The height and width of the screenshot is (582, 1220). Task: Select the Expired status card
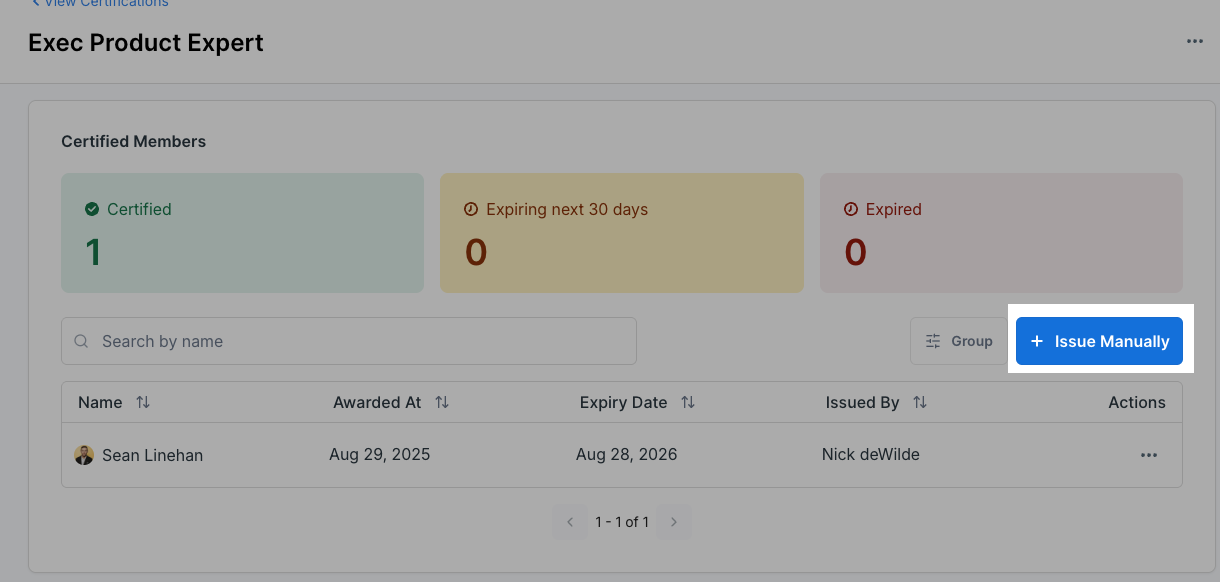tap(1001, 233)
